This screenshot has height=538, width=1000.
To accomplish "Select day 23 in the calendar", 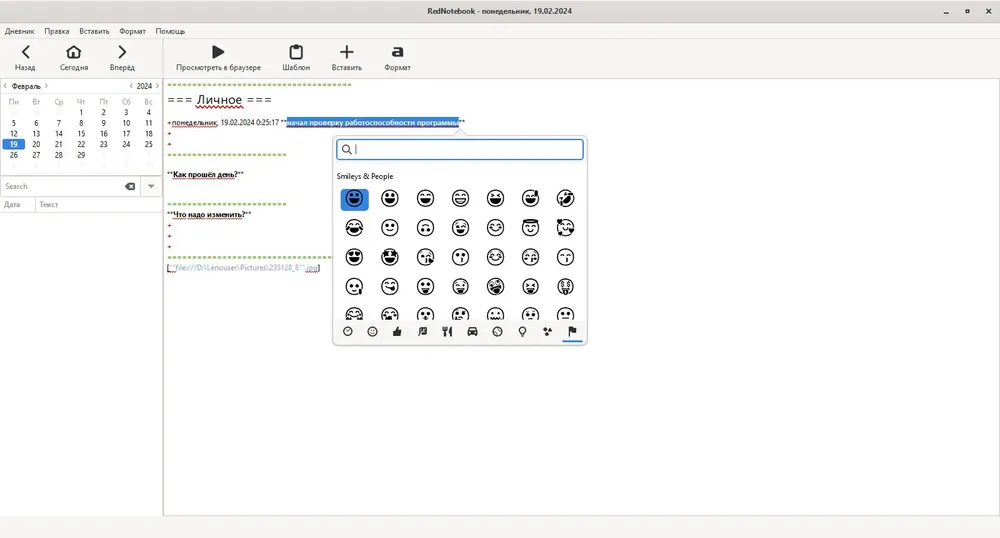I will click(103, 144).
